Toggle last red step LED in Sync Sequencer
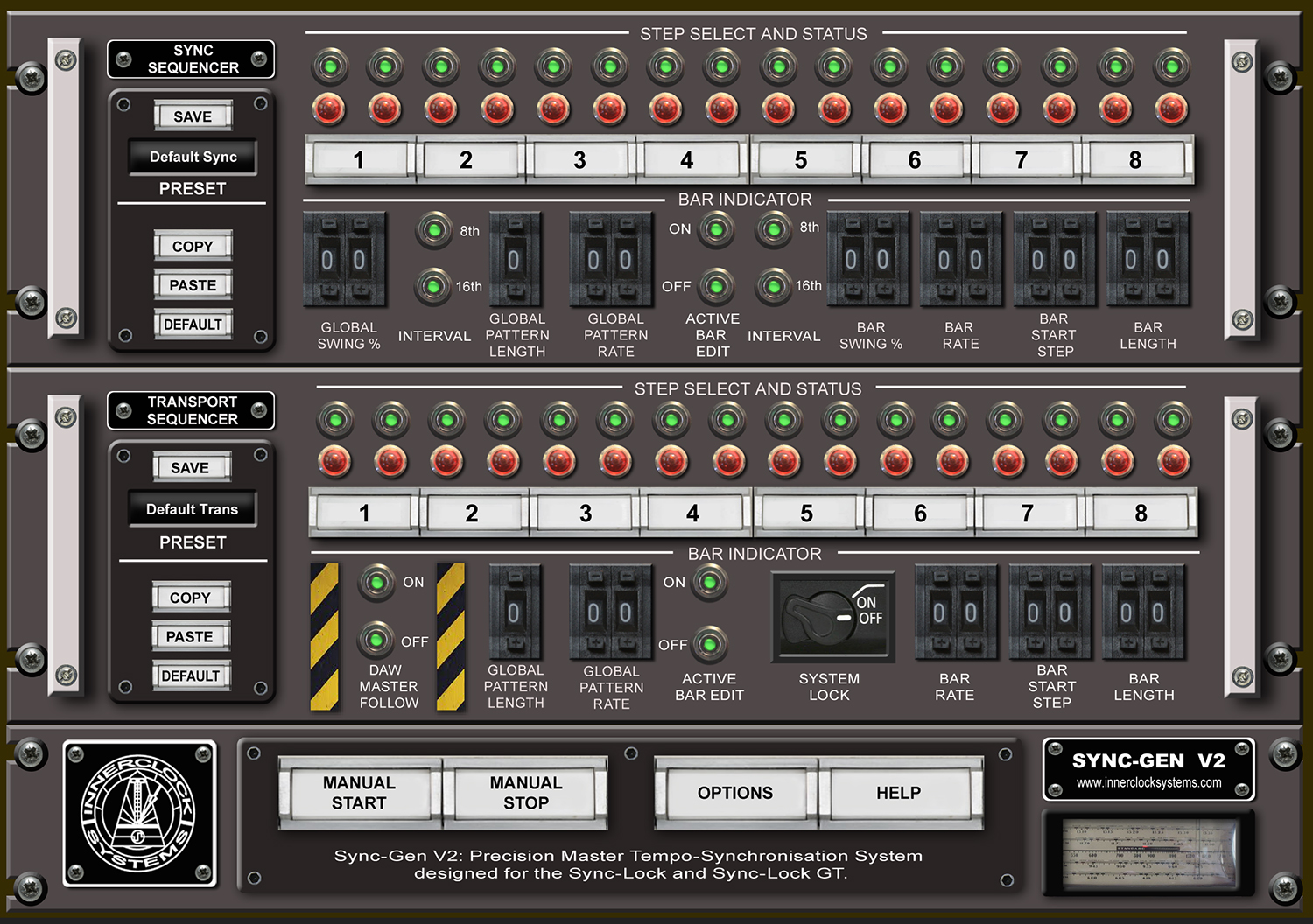 1172,109
